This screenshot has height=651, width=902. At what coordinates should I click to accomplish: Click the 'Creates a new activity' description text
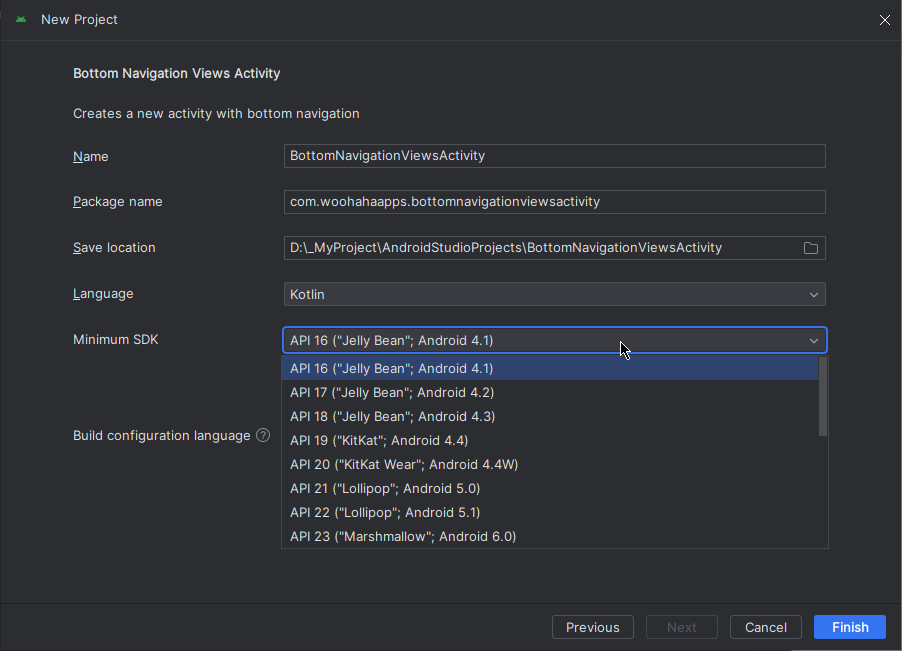point(216,113)
